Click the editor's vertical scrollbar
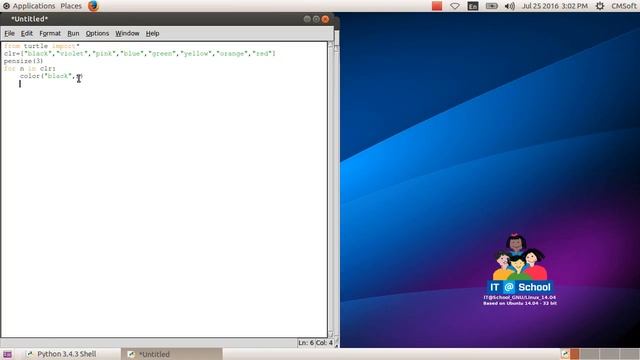Viewport: 640px width, 360px height. (331, 190)
